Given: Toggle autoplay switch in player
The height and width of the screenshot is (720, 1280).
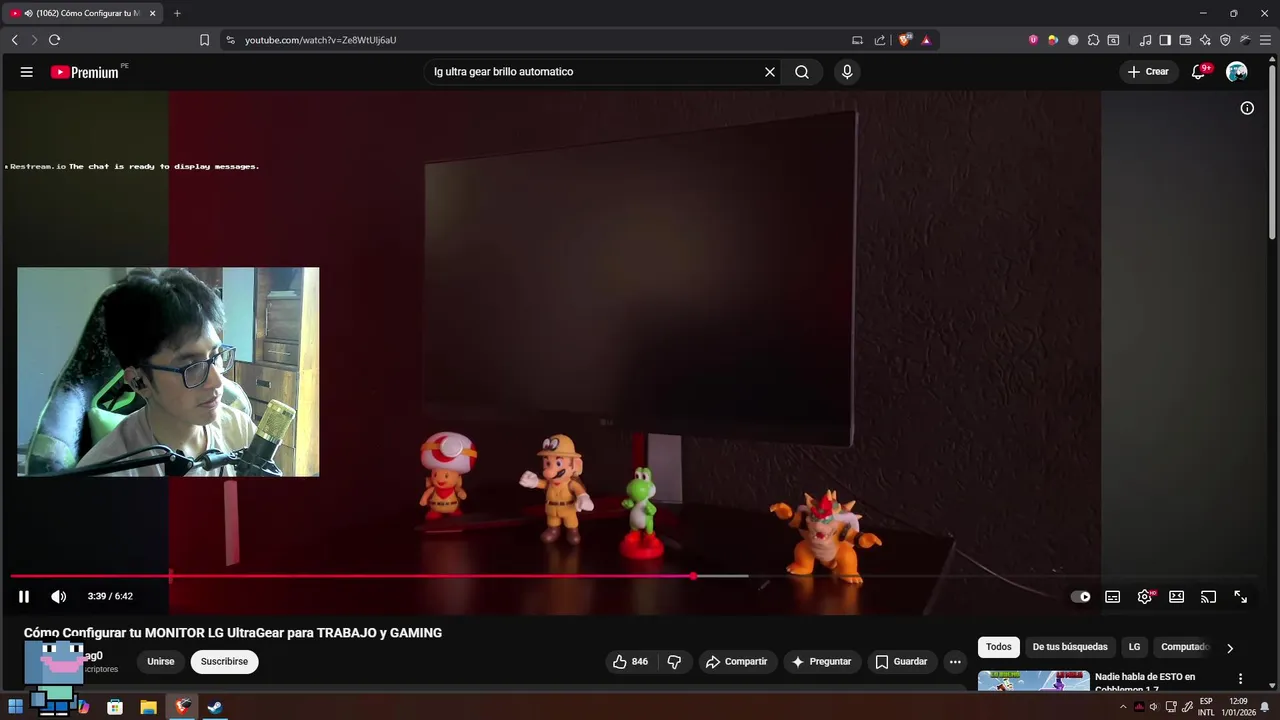Looking at the screenshot, I should 1081,597.
